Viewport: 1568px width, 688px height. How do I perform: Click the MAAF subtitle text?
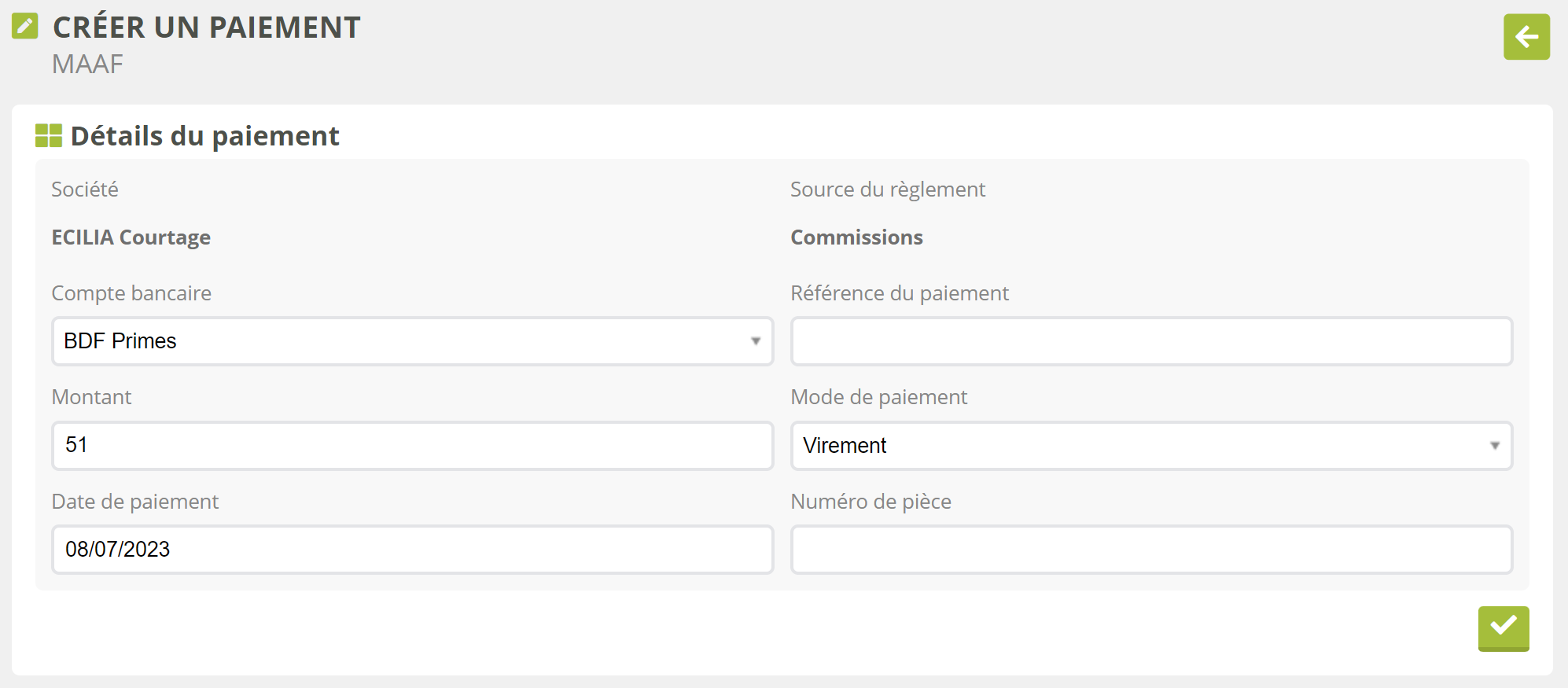click(87, 64)
